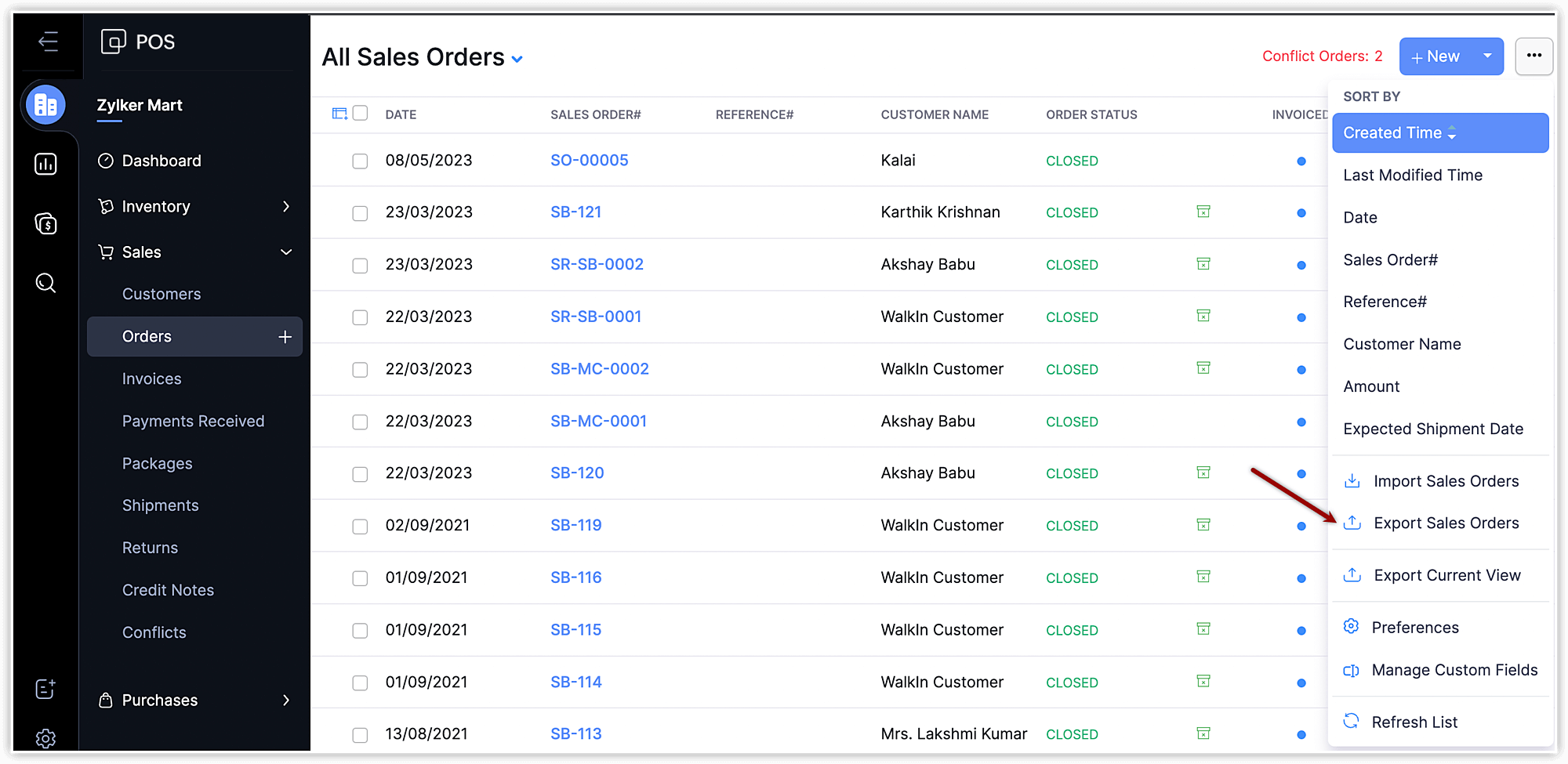Click the package icon on the SB-121 row

click(1203, 212)
